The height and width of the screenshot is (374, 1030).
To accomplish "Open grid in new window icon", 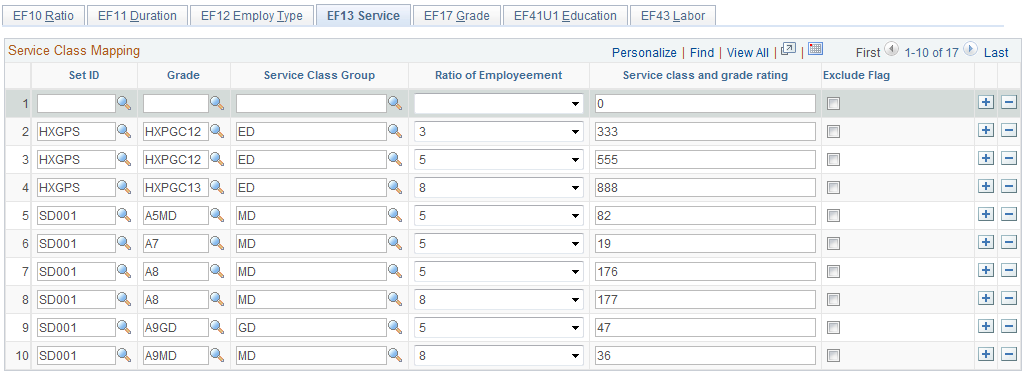I will tap(788, 49).
